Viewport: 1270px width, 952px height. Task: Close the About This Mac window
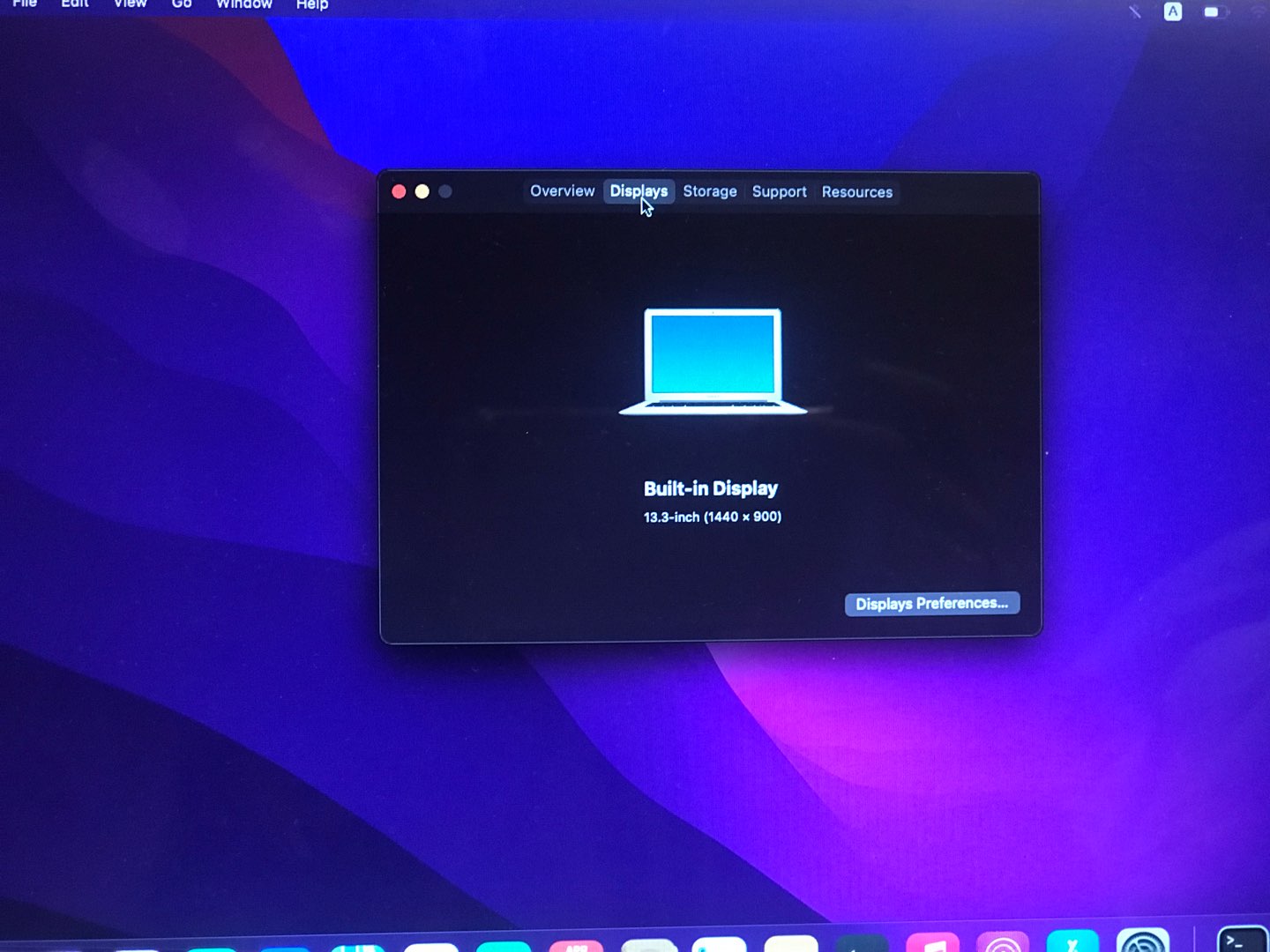coord(399,191)
